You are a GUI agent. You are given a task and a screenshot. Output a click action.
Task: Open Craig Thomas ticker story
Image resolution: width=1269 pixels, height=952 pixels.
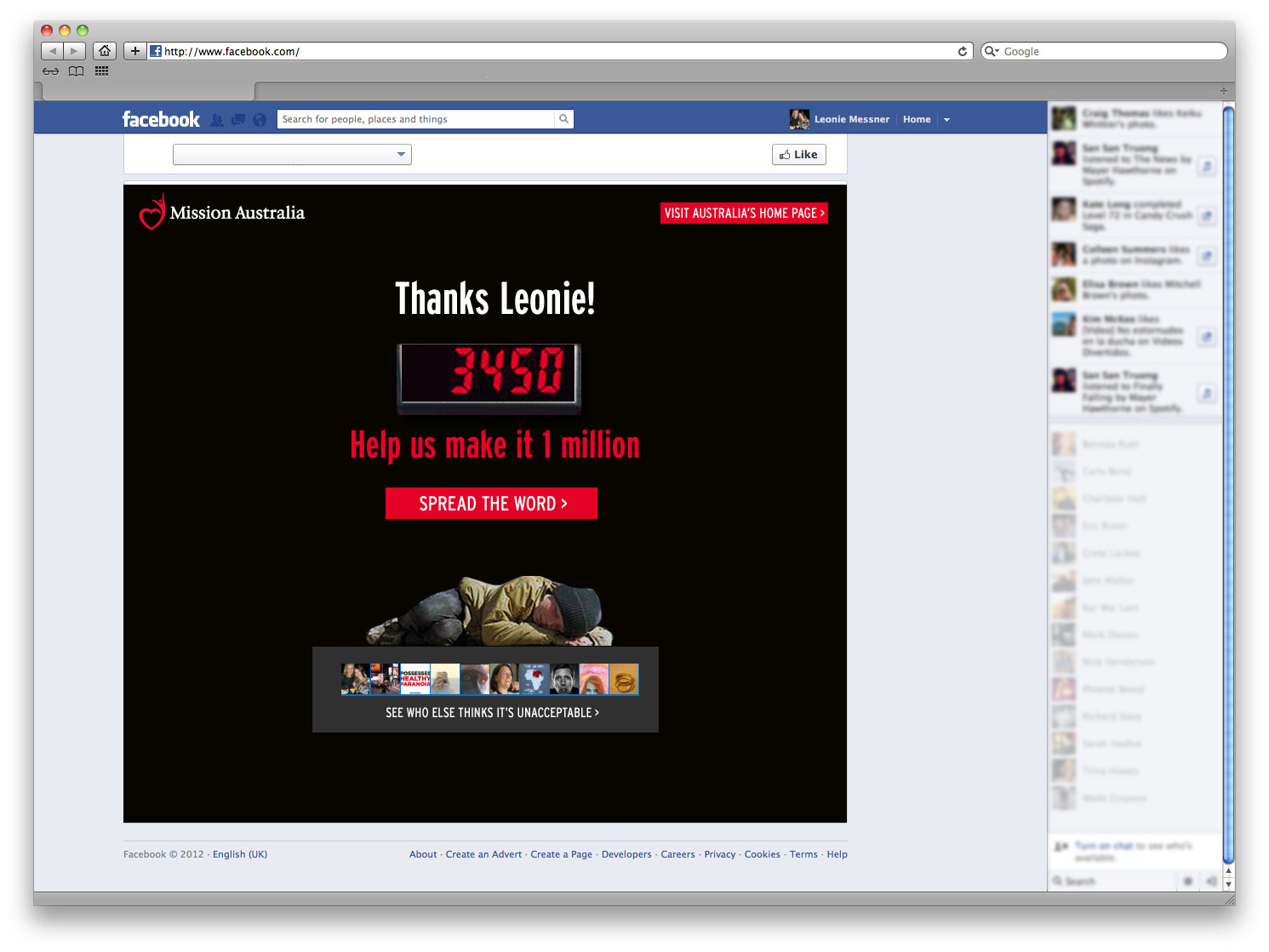1136,118
